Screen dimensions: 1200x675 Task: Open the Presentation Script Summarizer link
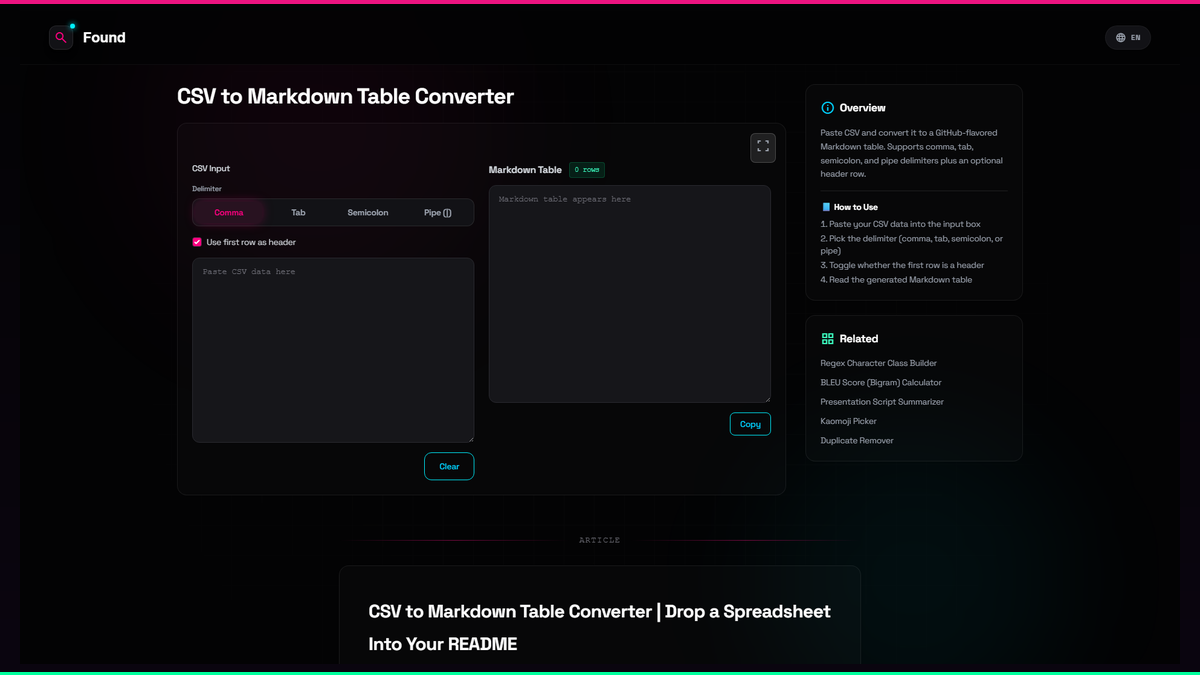pos(882,402)
